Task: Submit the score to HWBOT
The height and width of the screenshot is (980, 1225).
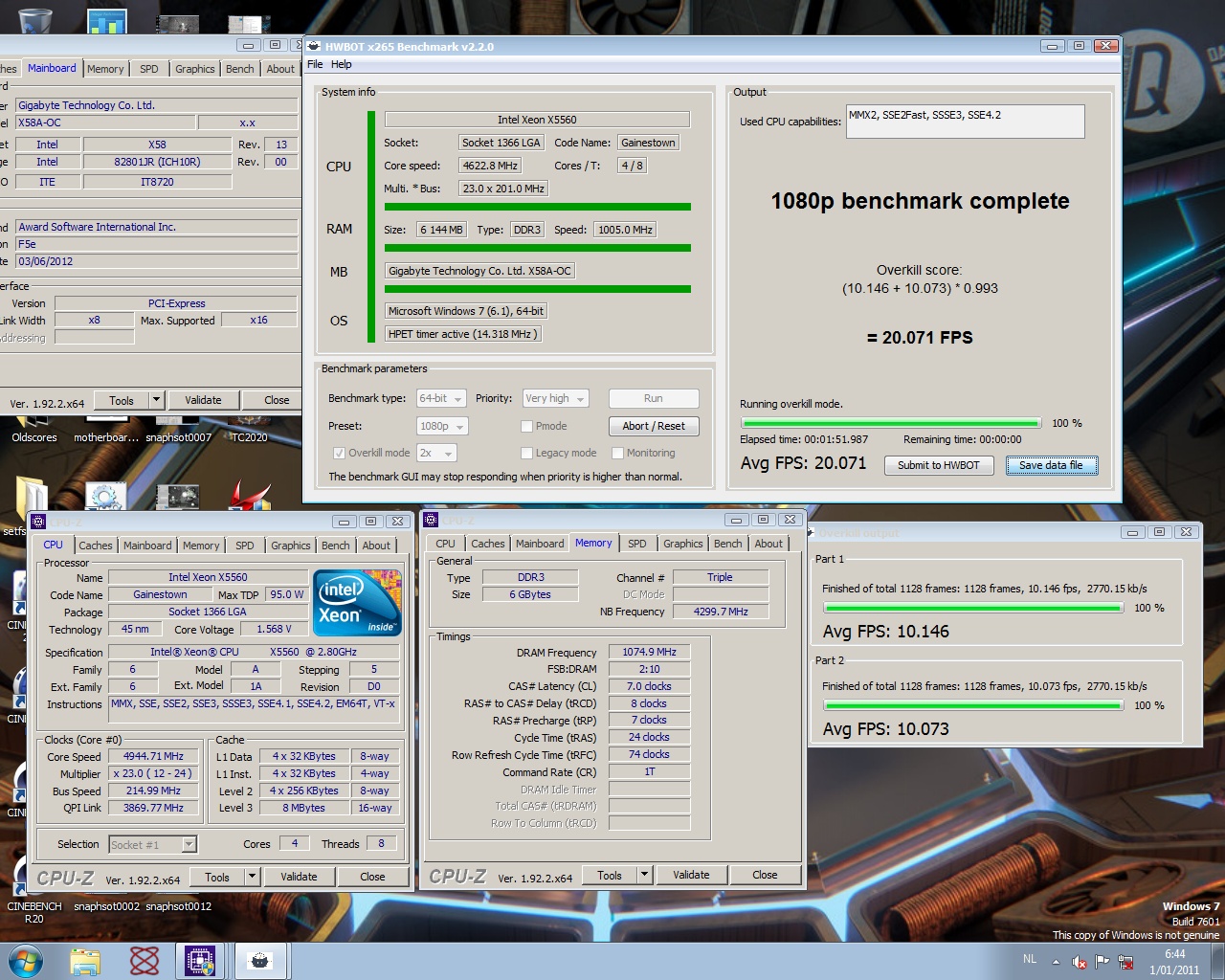Action: tap(939, 465)
